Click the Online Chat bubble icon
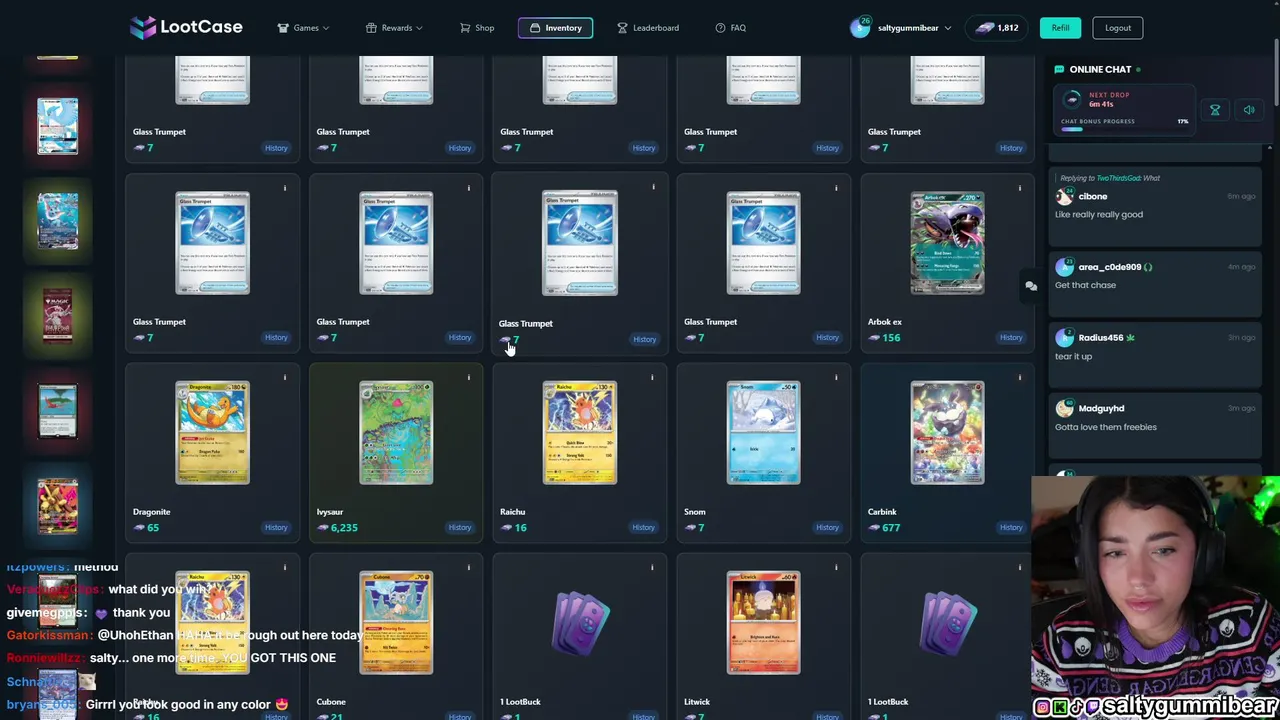The width and height of the screenshot is (1280, 720). (x=1059, y=69)
